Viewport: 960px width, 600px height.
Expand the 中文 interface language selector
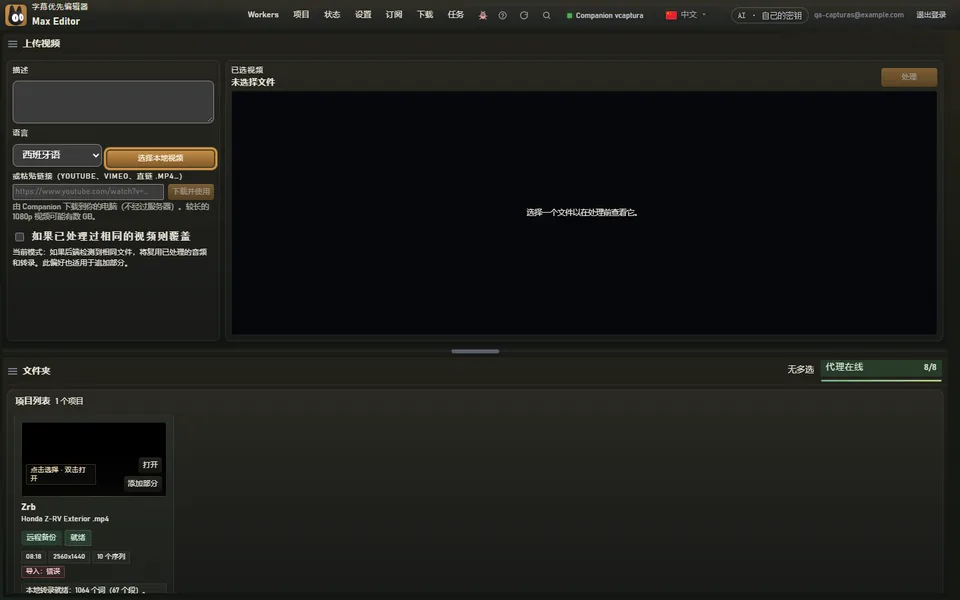click(x=686, y=15)
